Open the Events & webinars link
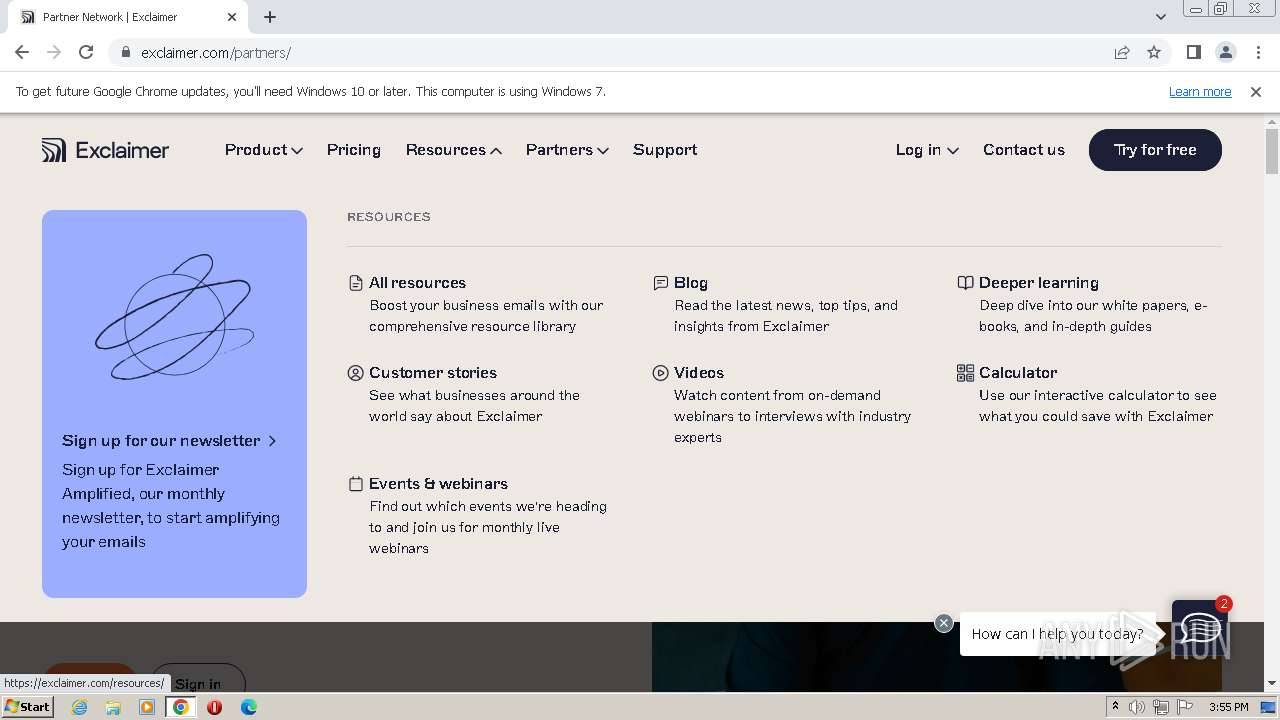Screen dimensions: 1280x720 pos(438,484)
